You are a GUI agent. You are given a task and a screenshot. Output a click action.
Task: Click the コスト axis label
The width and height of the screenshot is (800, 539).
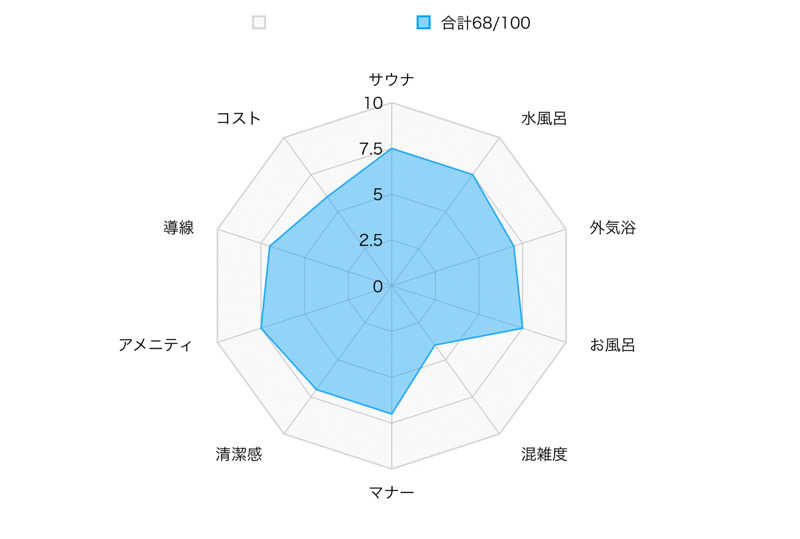coord(239,118)
